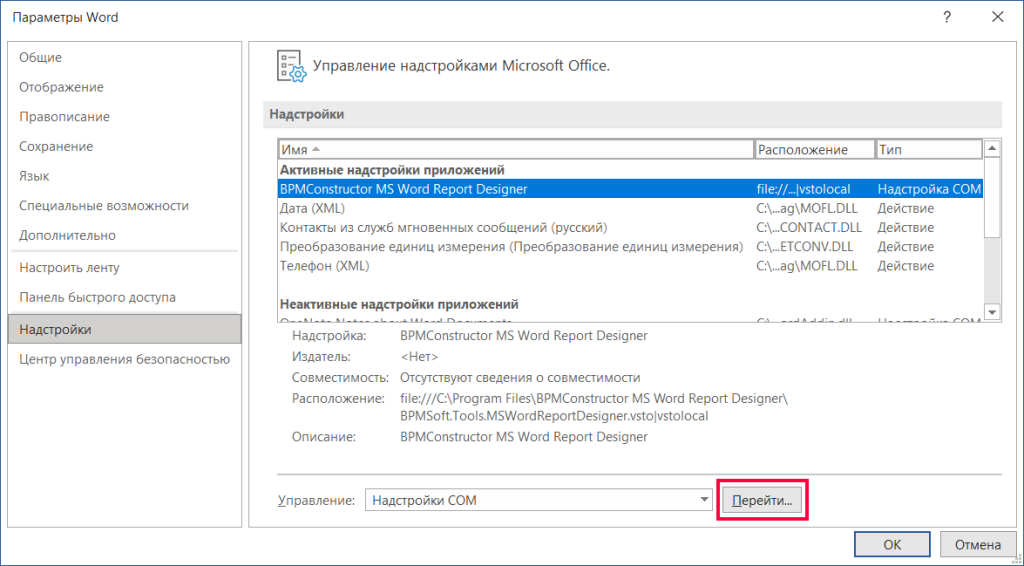
Task: Click the Help question mark icon
Action: click(946, 17)
